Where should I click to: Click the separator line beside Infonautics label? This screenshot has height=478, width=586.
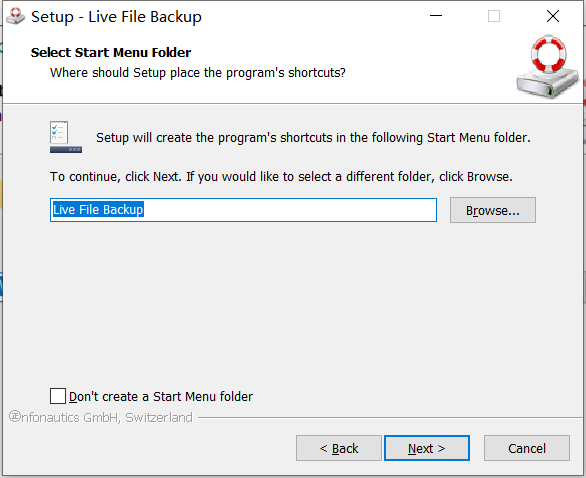(390, 417)
